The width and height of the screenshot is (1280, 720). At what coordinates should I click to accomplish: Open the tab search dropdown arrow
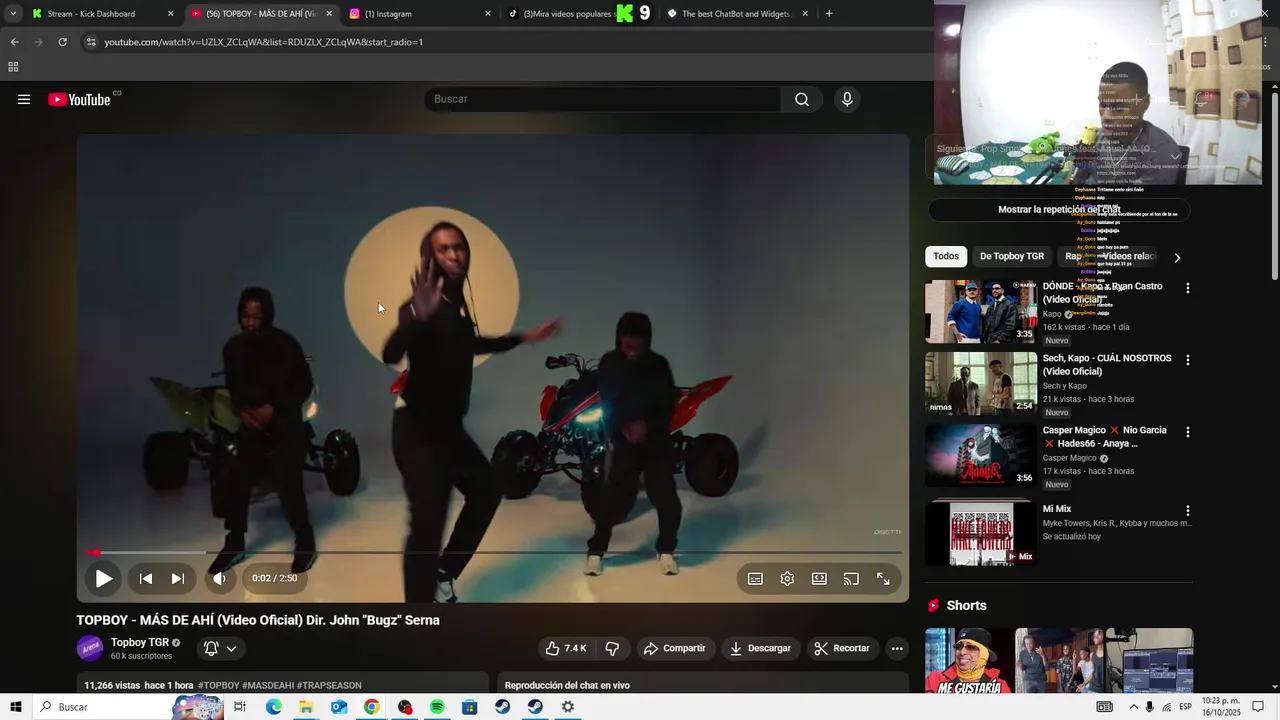13,14
